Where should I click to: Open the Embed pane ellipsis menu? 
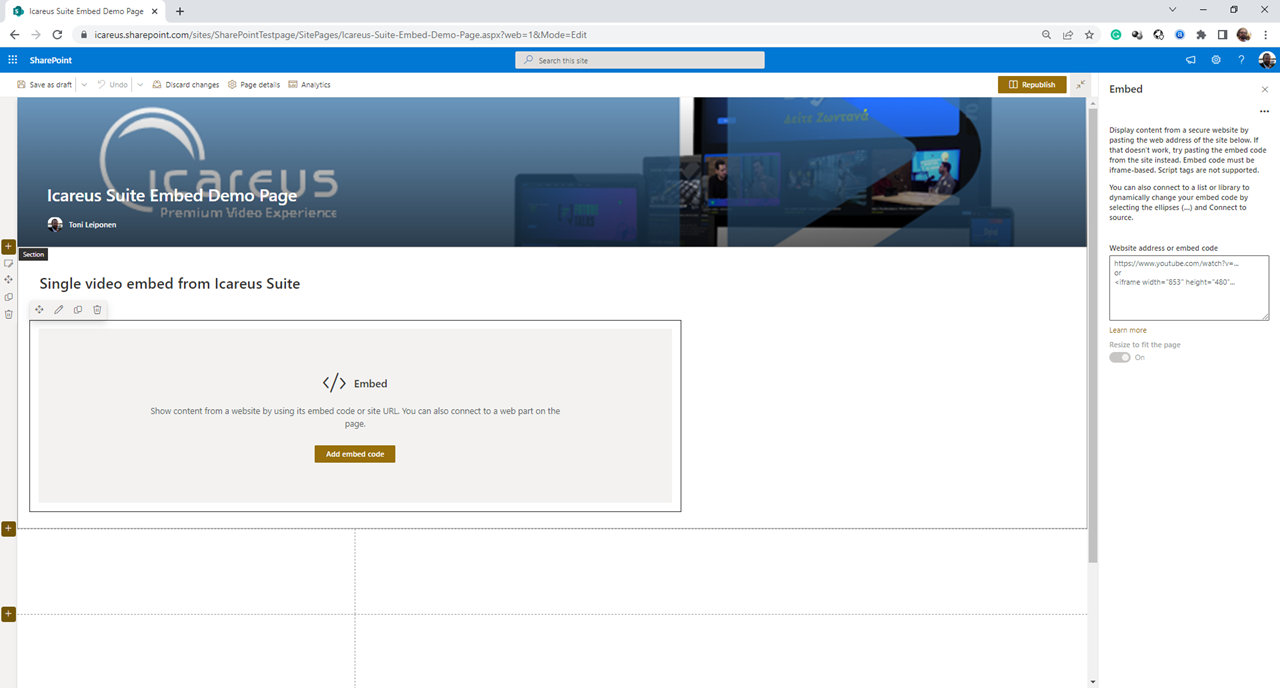[x=1264, y=111]
